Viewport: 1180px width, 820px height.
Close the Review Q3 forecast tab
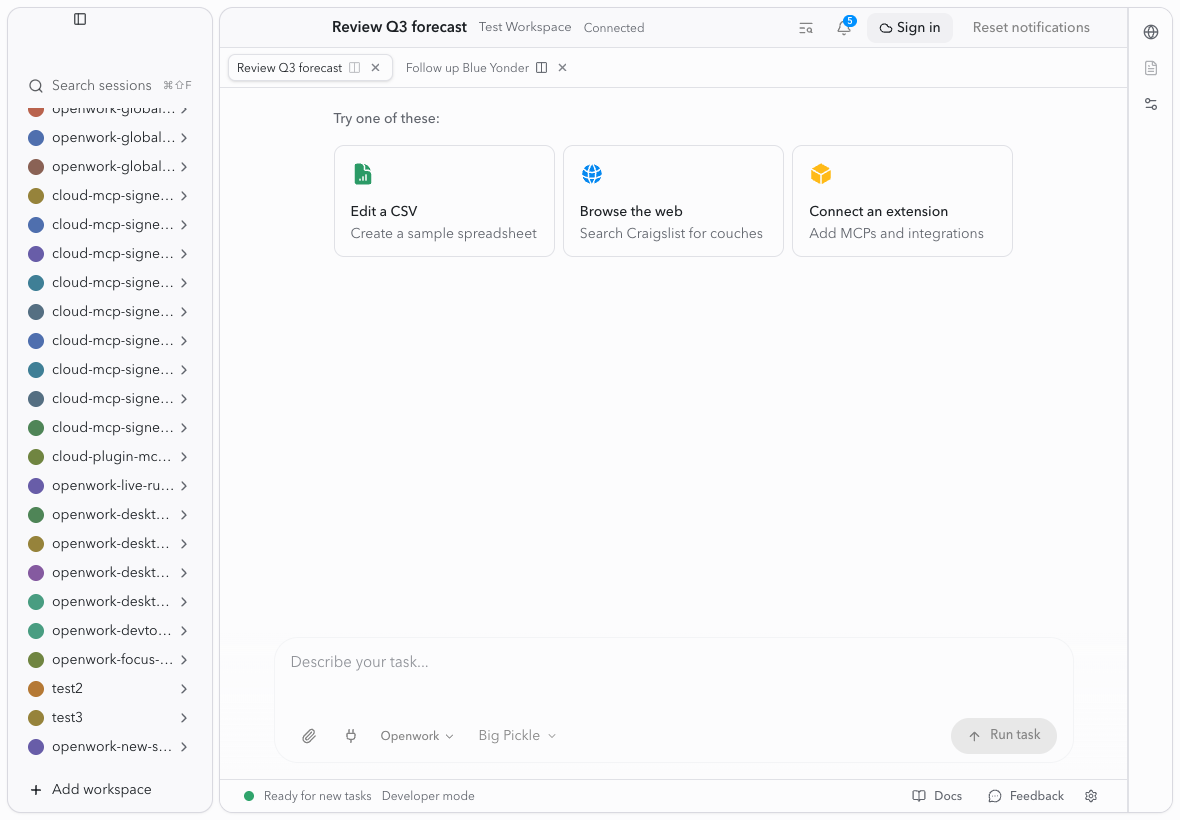coord(376,68)
